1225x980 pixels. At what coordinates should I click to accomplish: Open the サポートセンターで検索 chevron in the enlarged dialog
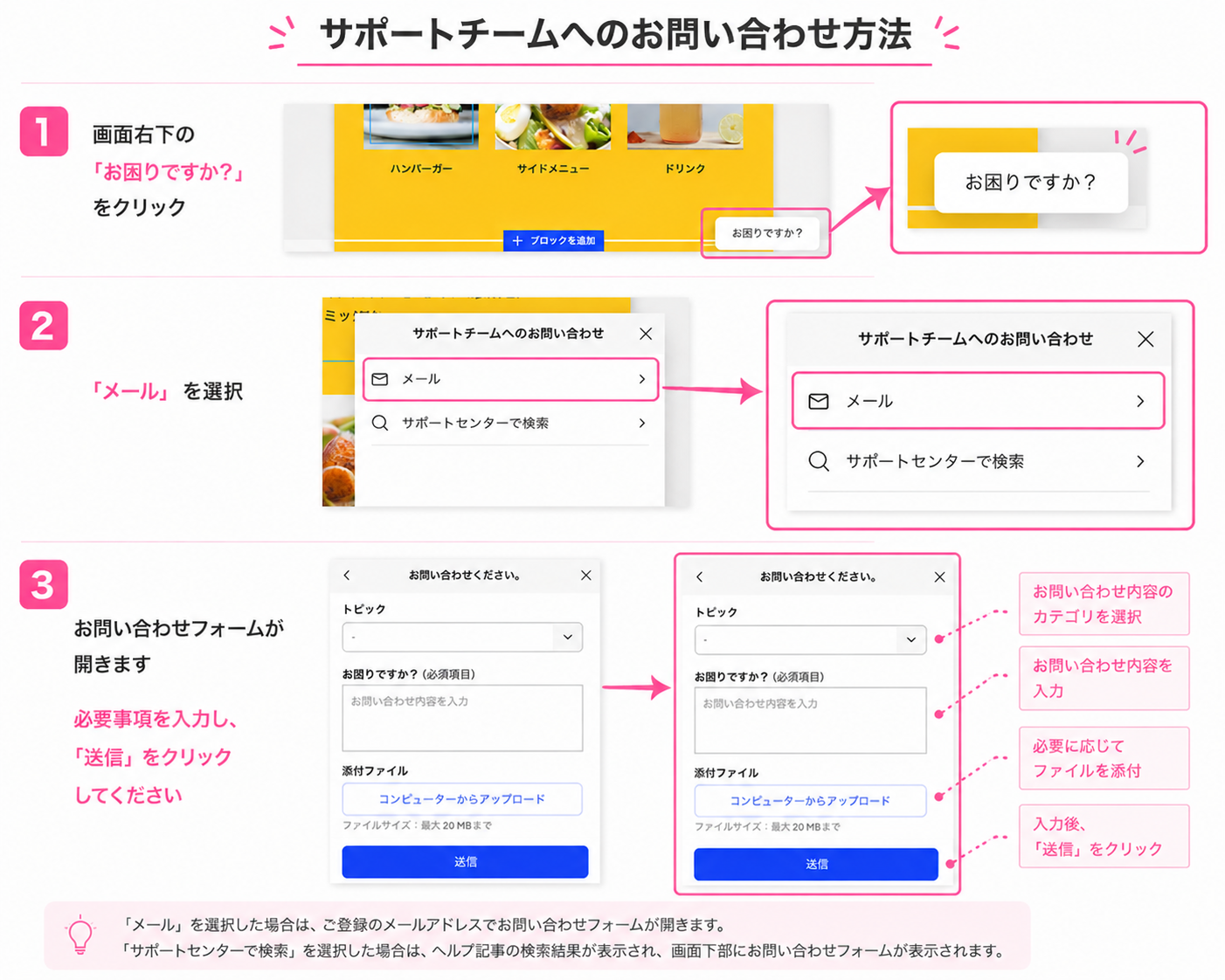click(x=1140, y=461)
